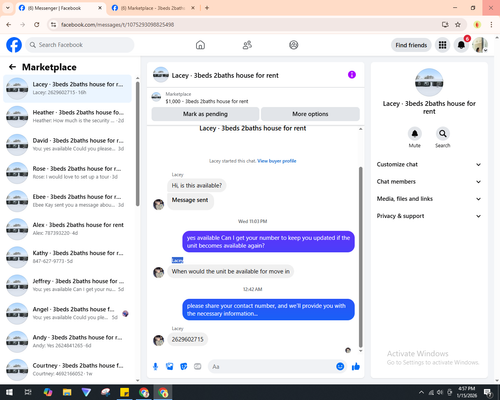The image size is (500, 400).
Task: Go back using Marketplace arrow
Action: coord(12,67)
